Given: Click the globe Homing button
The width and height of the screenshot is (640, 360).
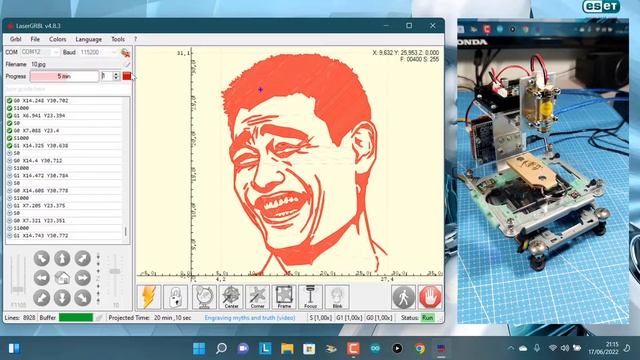Looking at the screenshot, I should [x=204, y=297].
